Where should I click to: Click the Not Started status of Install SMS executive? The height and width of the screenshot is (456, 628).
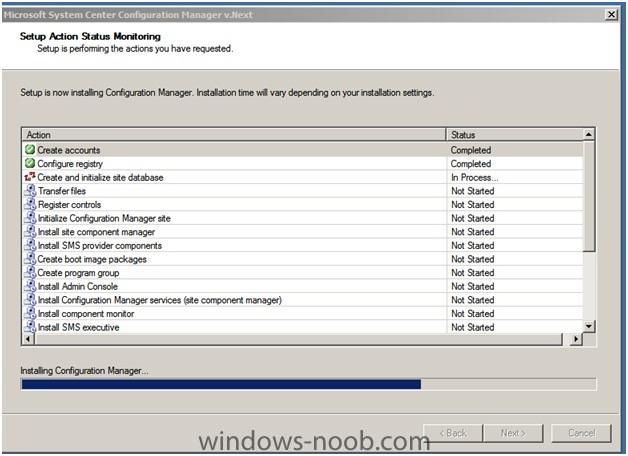pos(473,327)
